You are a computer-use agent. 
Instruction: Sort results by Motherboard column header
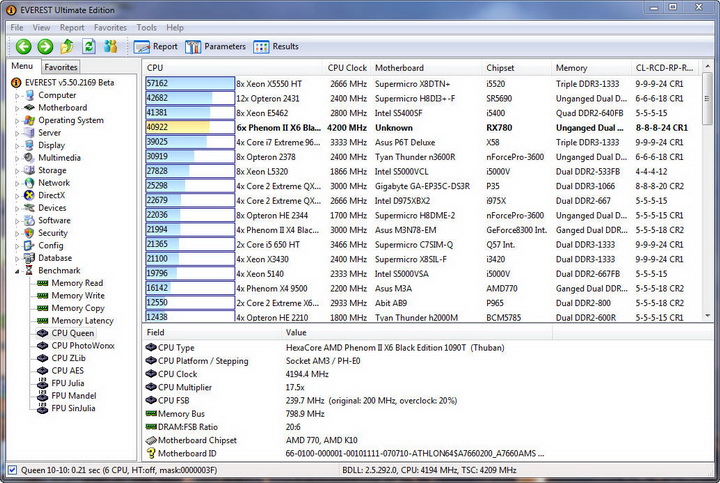[427, 68]
